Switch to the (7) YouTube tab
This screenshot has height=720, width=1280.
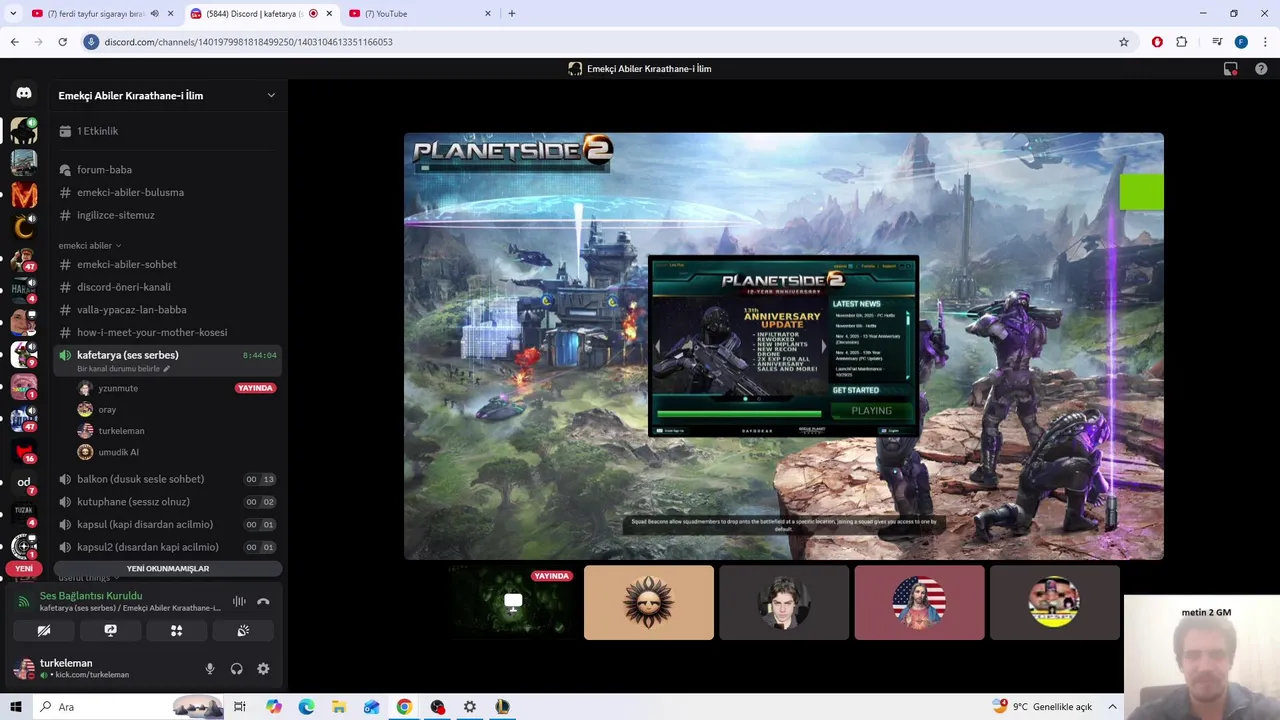click(x=420, y=13)
